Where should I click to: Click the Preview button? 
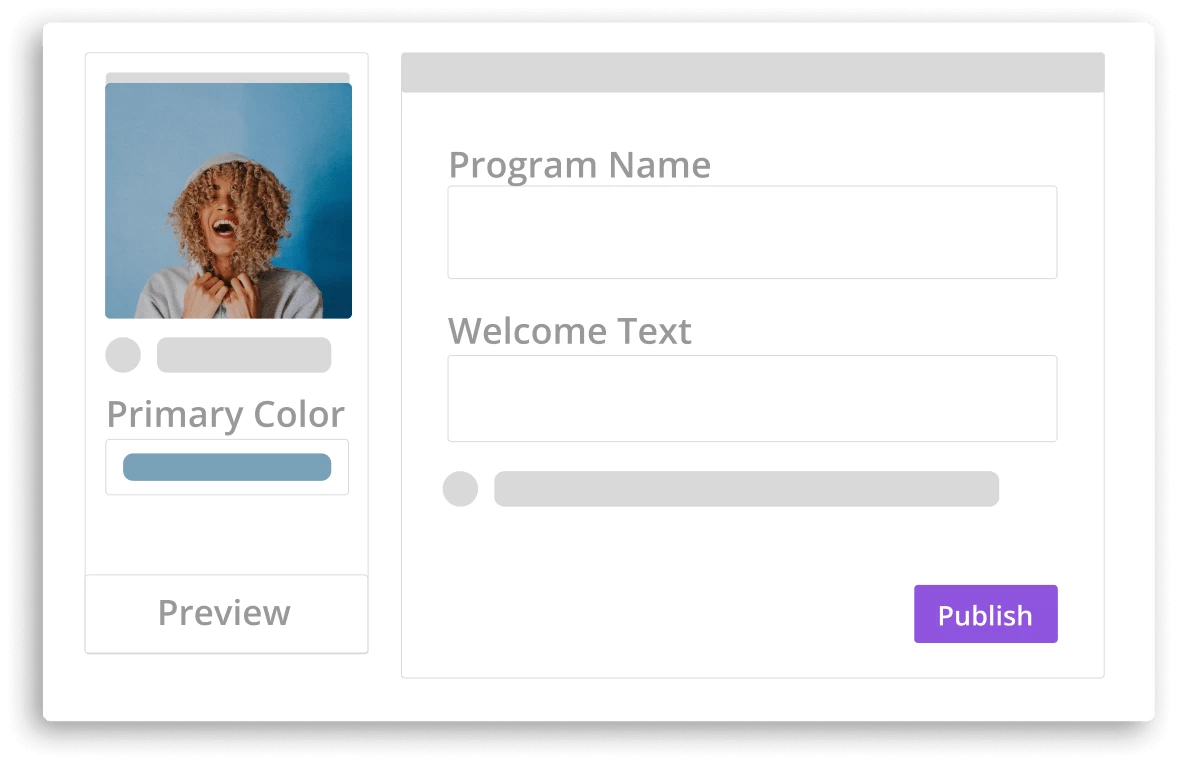[226, 614]
